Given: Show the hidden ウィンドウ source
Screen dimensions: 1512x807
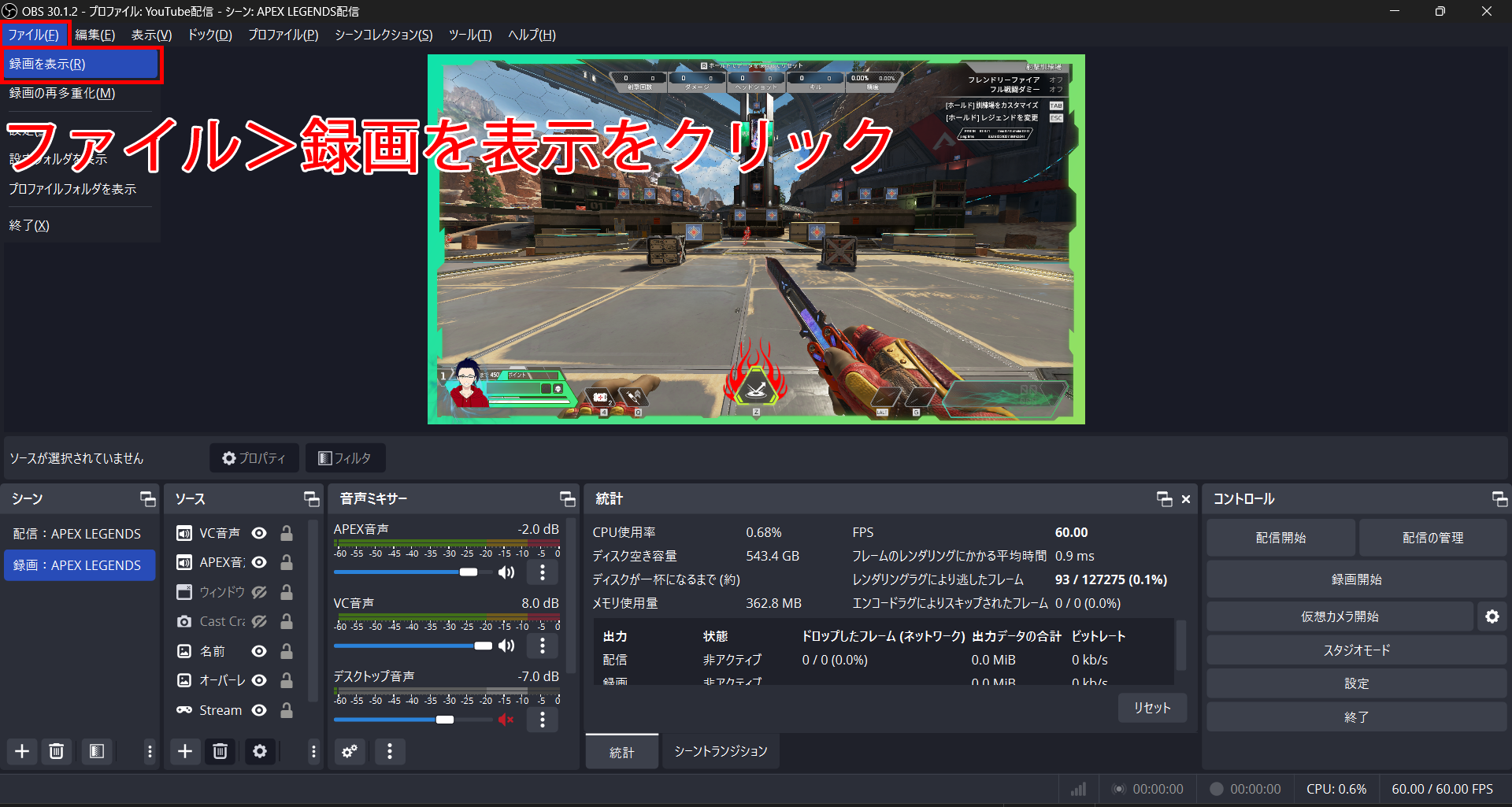Looking at the screenshot, I should (259, 592).
